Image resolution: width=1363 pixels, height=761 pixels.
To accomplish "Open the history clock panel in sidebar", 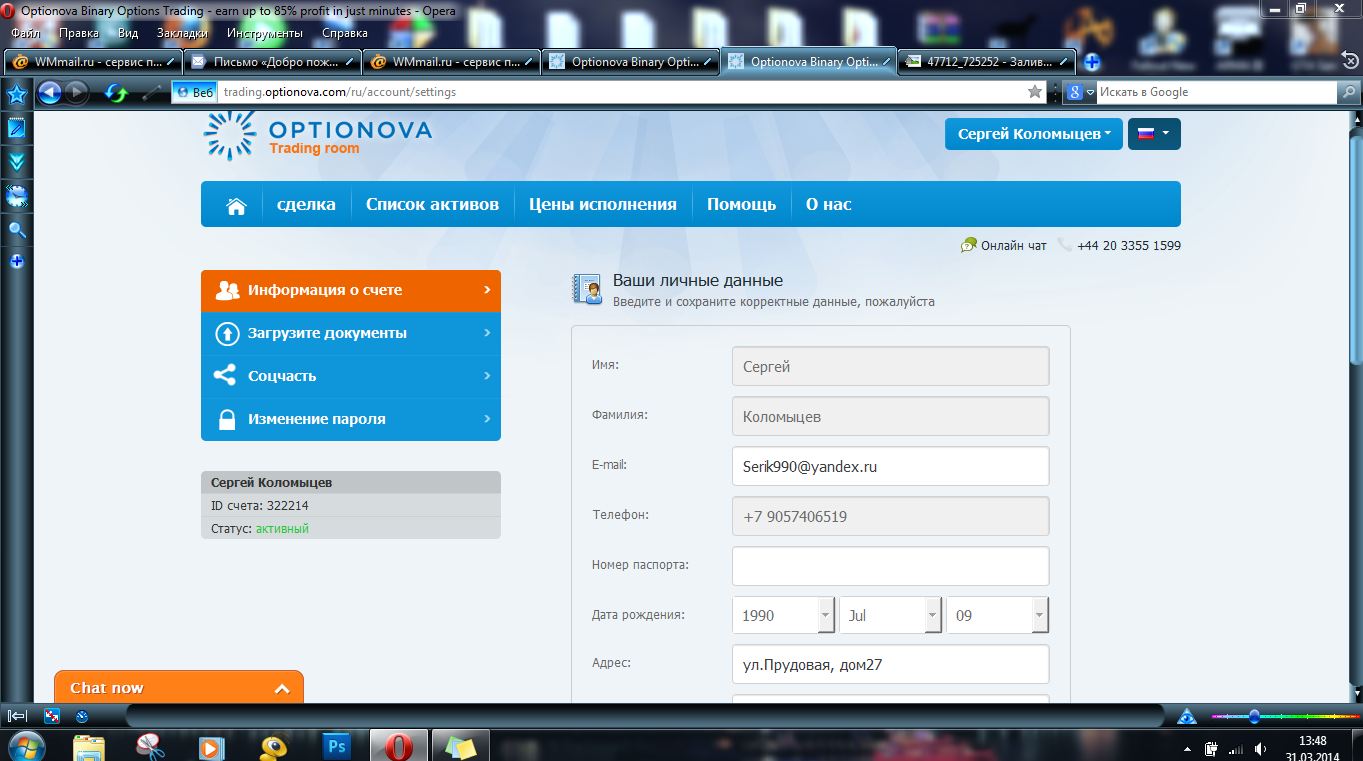I will coord(17,196).
